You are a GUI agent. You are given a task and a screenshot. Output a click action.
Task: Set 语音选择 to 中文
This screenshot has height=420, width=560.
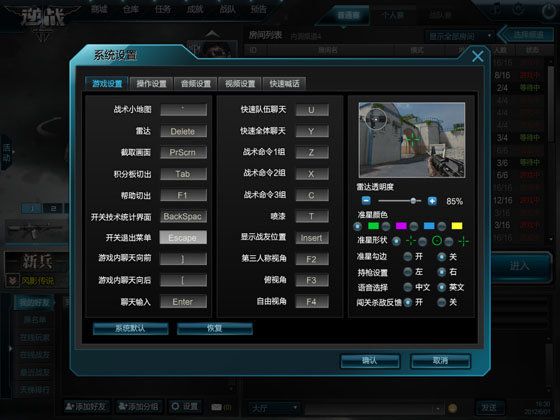pyautogui.click(x=408, y=287)
